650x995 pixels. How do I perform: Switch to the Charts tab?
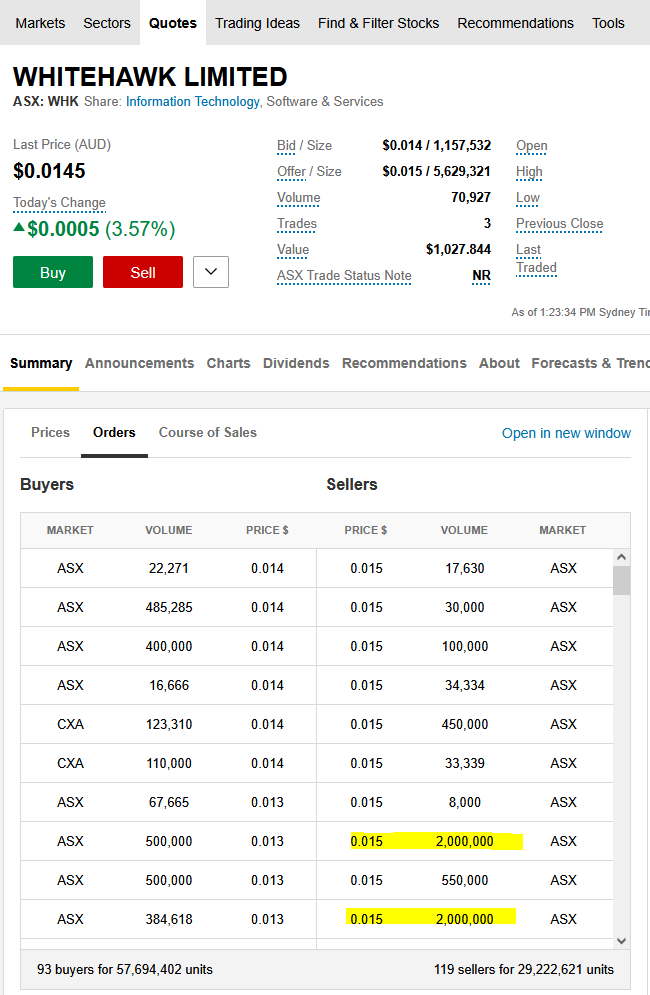pos(228,364)
